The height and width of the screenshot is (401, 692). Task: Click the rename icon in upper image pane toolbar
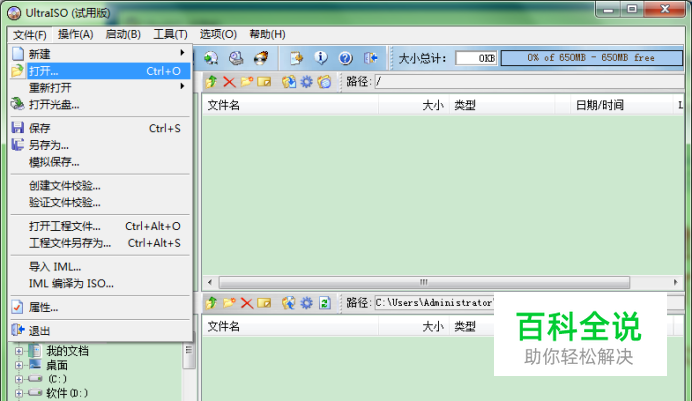pyautogui.click(x=264, y=82)
